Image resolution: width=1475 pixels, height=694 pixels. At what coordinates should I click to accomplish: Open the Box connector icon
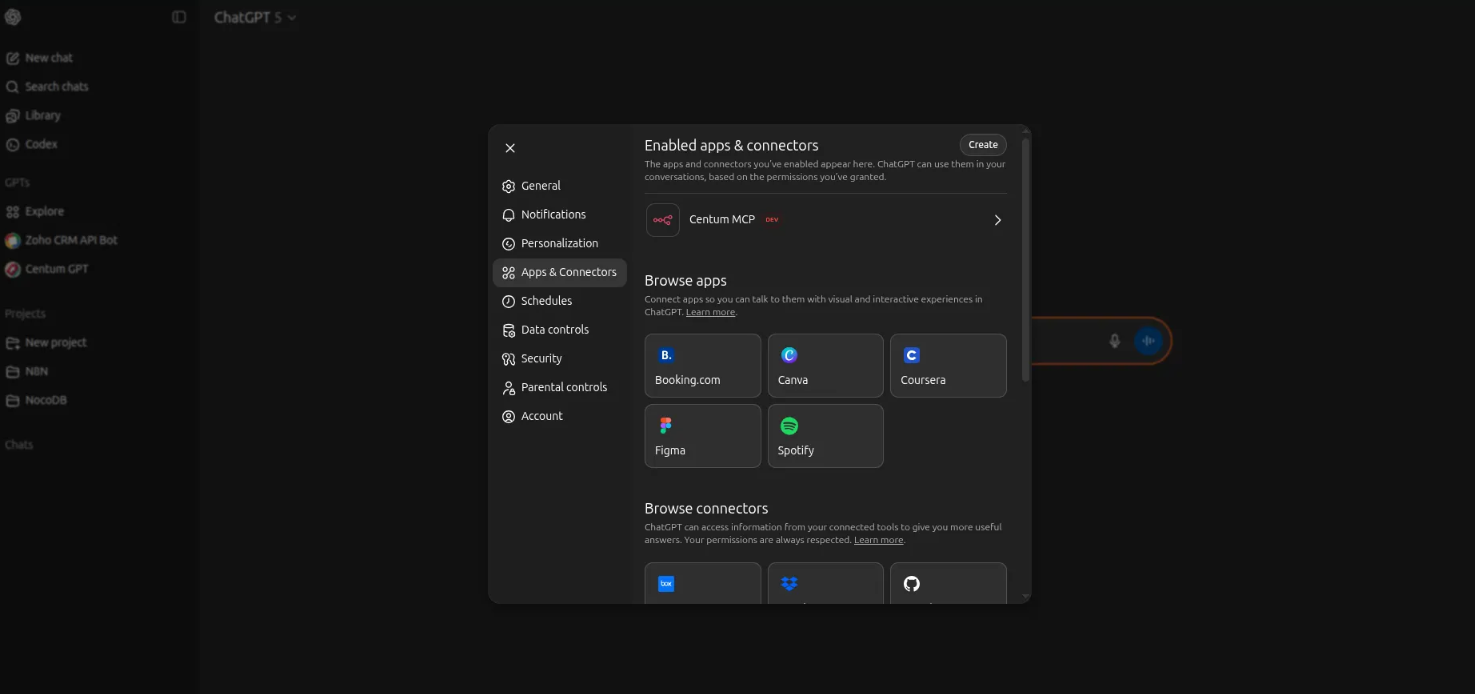[x=666, y=584]
